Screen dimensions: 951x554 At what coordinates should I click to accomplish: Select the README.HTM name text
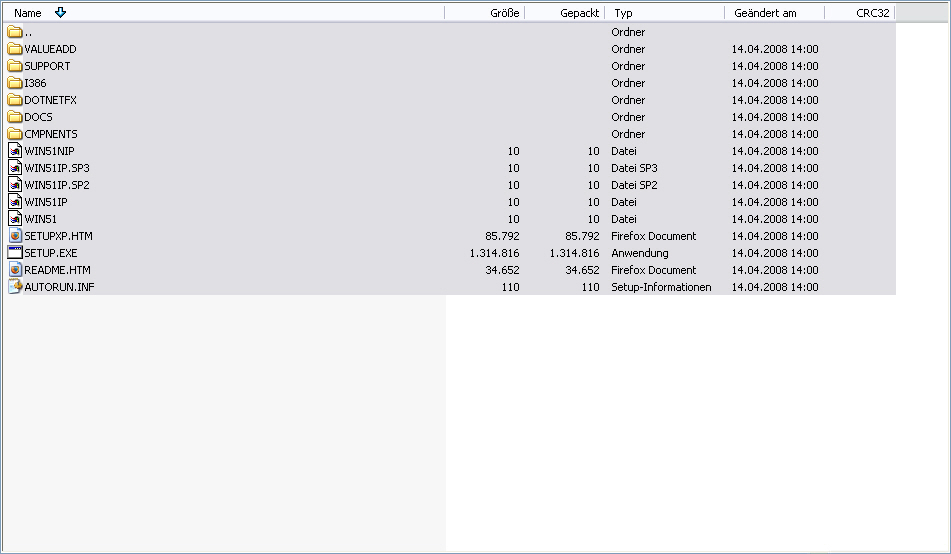pos(58,270)
